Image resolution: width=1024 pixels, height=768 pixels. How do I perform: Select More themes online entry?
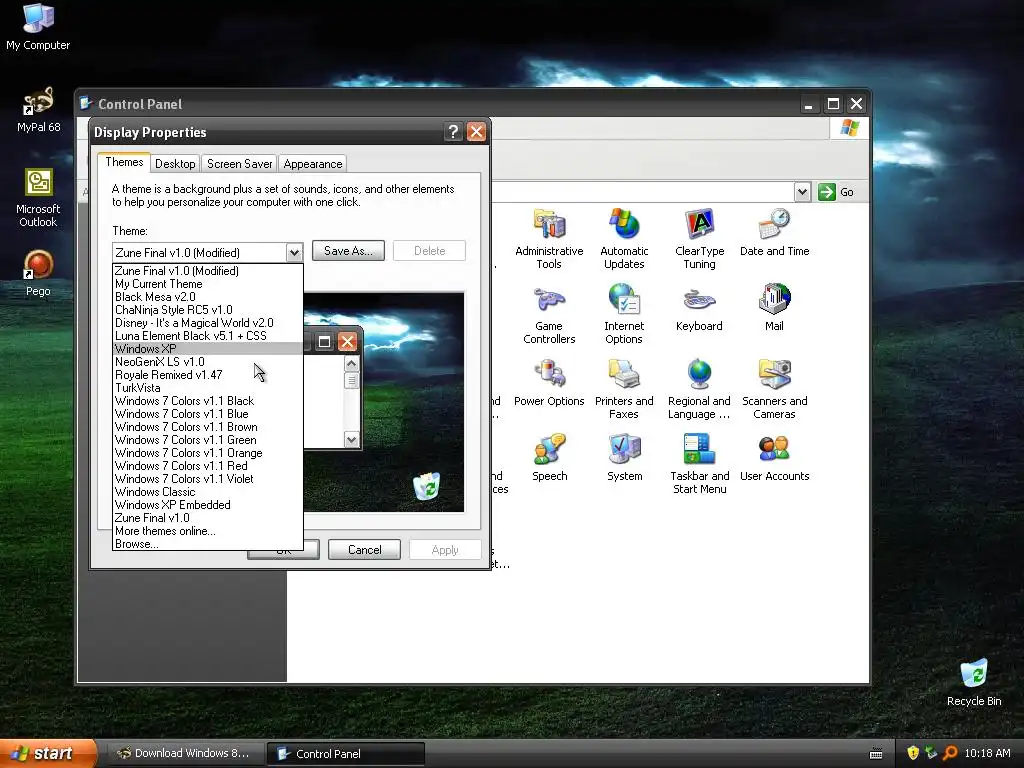pos(208,531)
